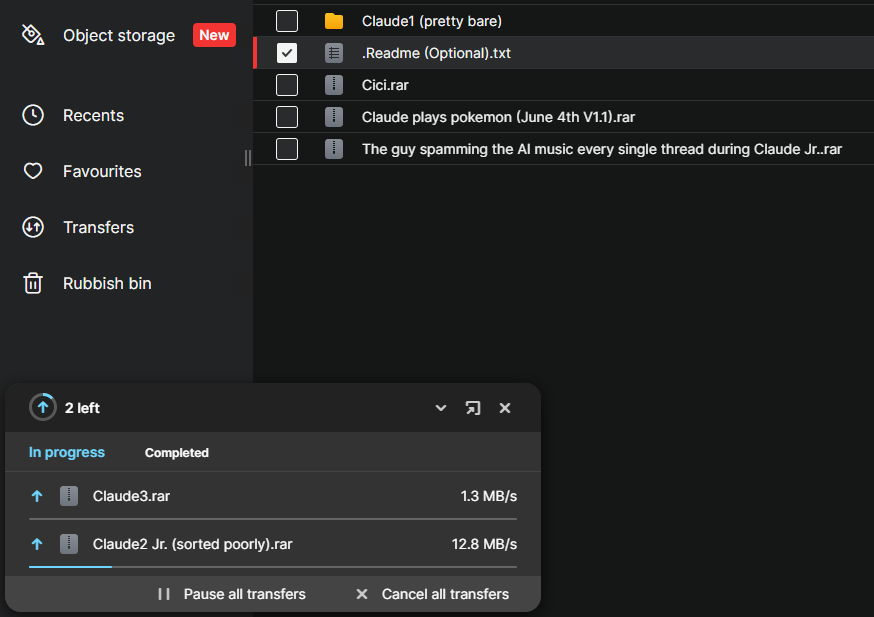Click the upload progress circle icon
This screenshot has width=874, height=617.
click(43, 407)
